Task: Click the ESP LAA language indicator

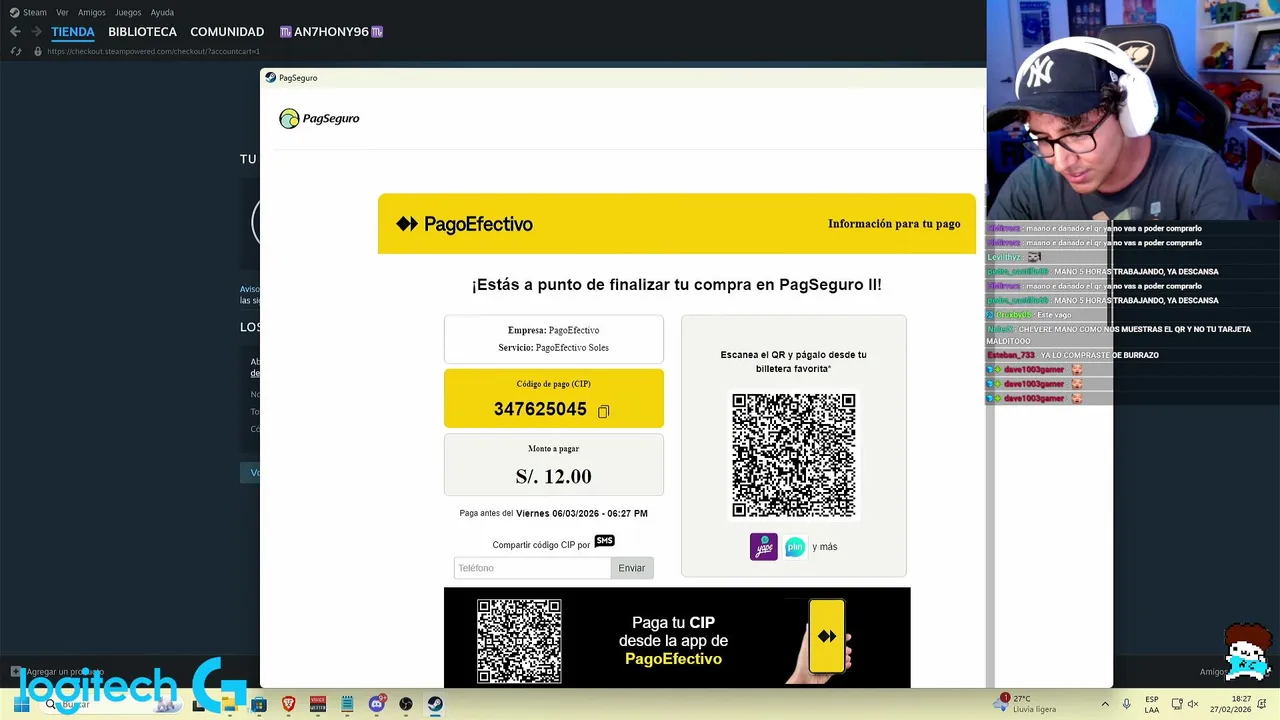Action: [x=1152, y=704]
